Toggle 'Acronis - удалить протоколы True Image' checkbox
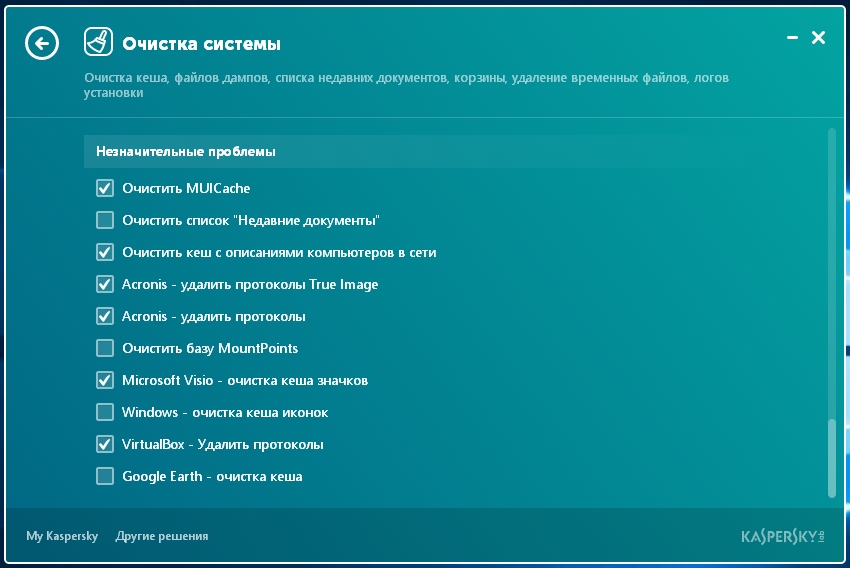The image size is (850, 568). (x=105, y=284)
